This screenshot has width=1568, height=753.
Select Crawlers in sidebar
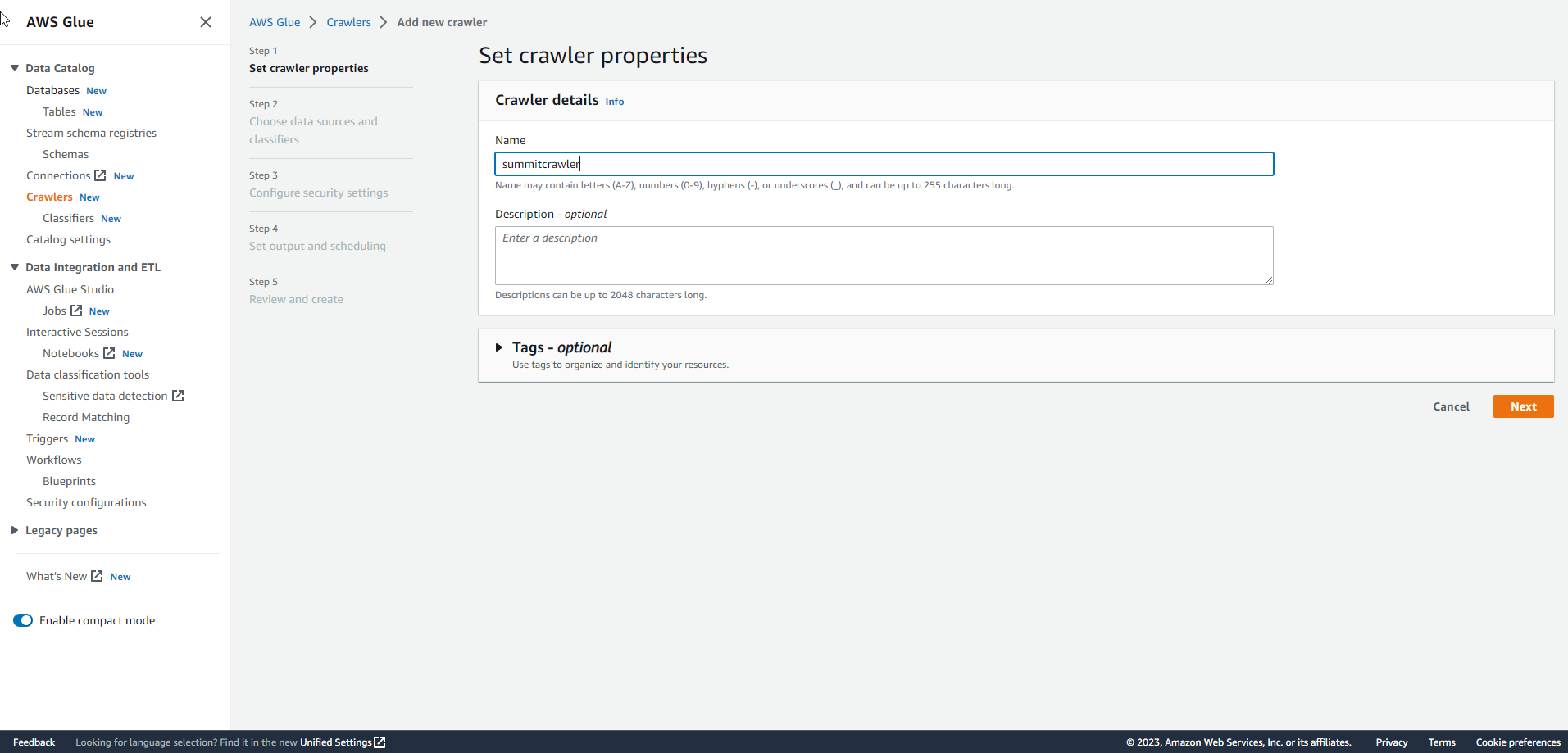point(49,197)
